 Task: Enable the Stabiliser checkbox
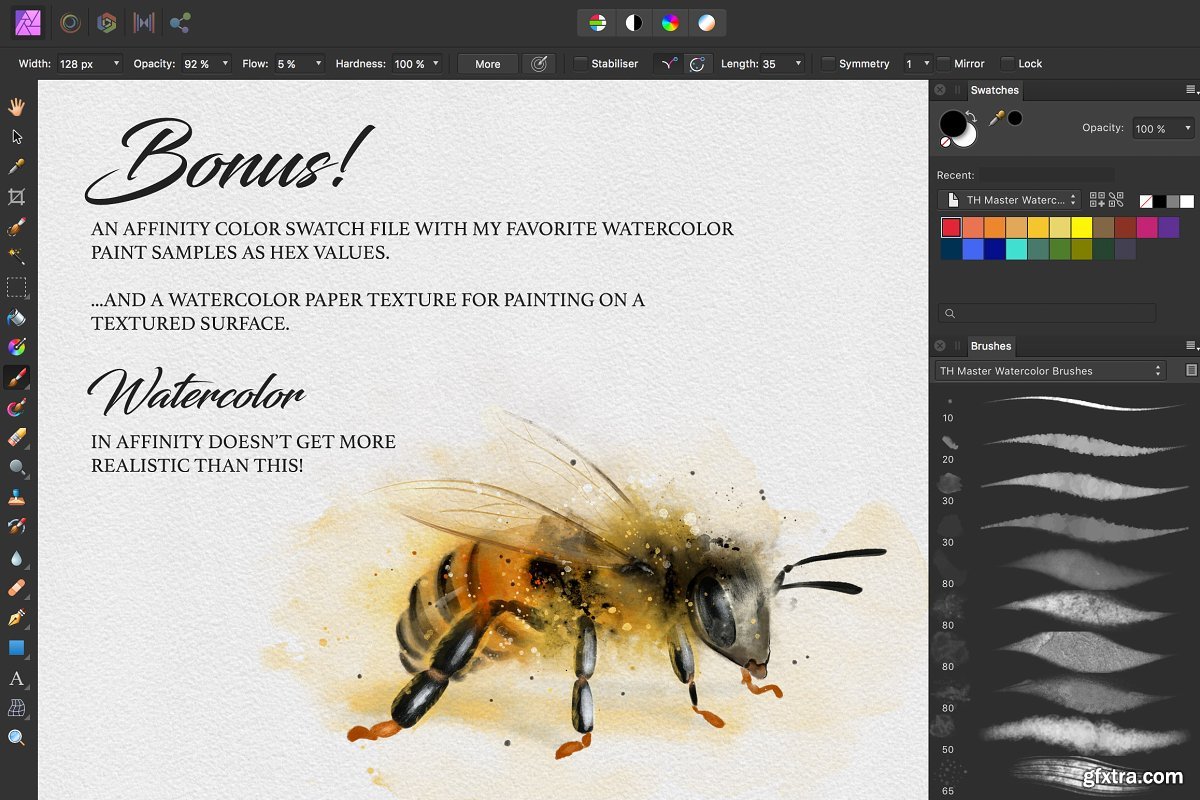pos(580,64)
